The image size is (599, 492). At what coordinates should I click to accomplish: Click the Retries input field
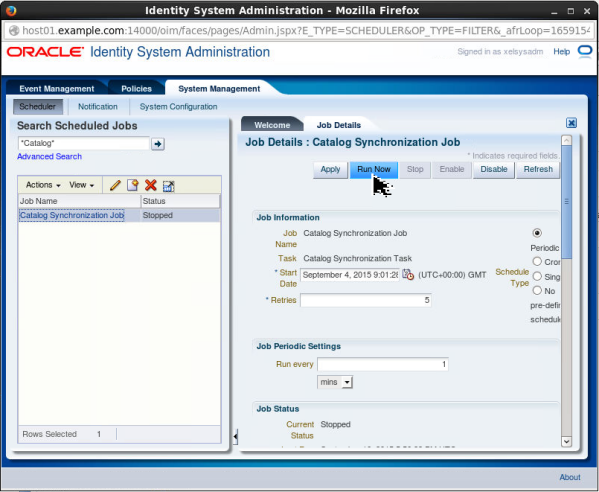[366, 300]
